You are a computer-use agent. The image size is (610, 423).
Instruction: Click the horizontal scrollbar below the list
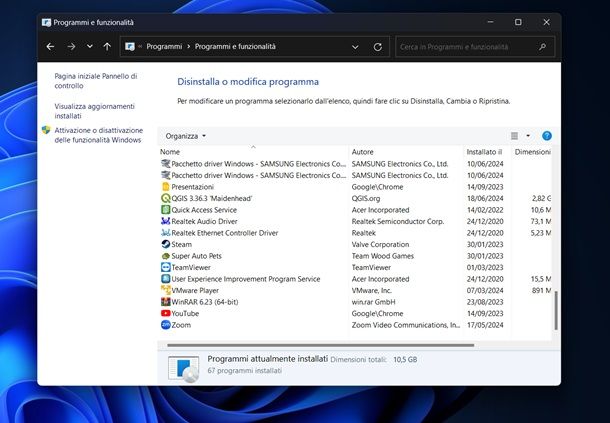(321, 345)
